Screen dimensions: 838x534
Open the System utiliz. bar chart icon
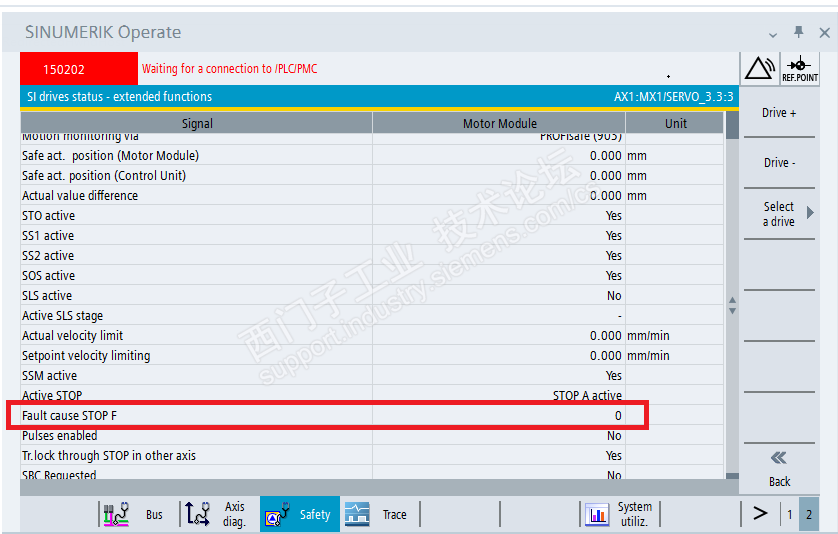pos(598,514)
